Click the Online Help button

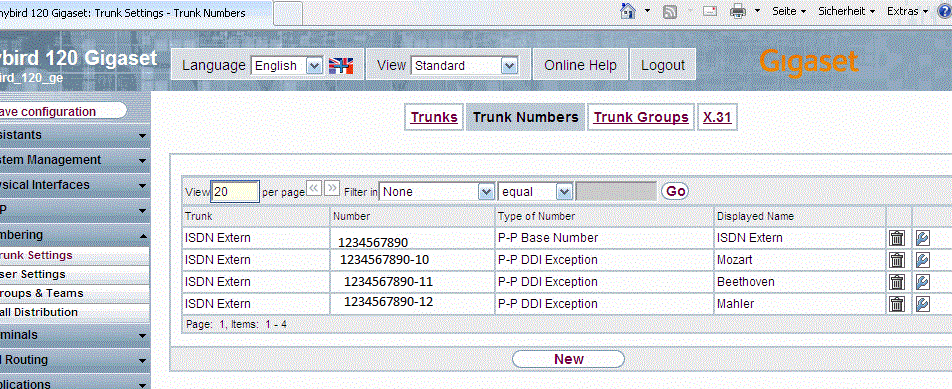click(x=580, y=65)
